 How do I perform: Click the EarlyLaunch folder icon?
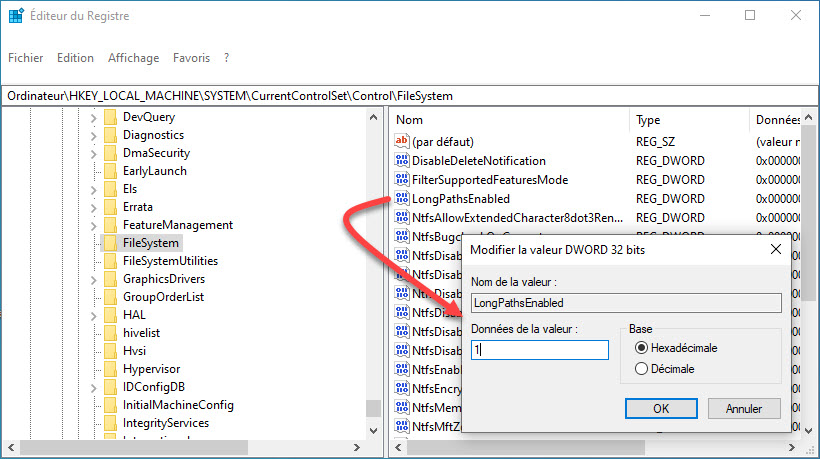(110, 171)
